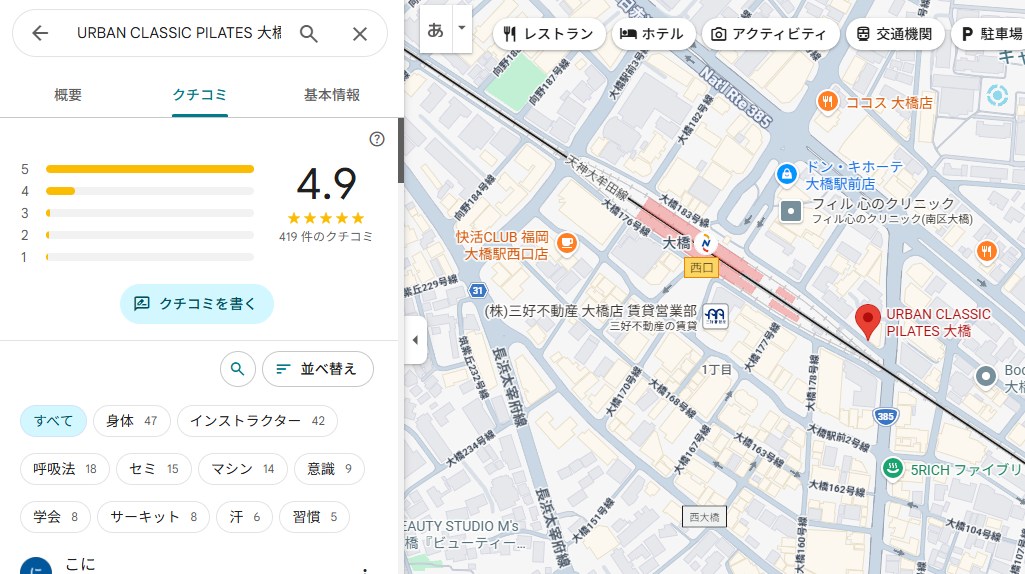Switch to the 基本情報 tab
This screenshot has height=574, width=1025.
click(331, 95)
